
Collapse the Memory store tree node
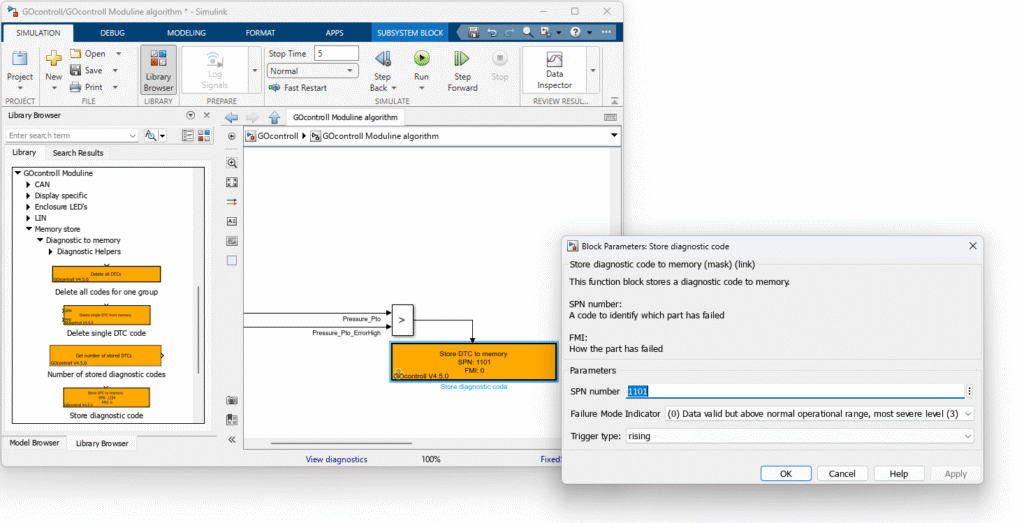tap(29, 229)
